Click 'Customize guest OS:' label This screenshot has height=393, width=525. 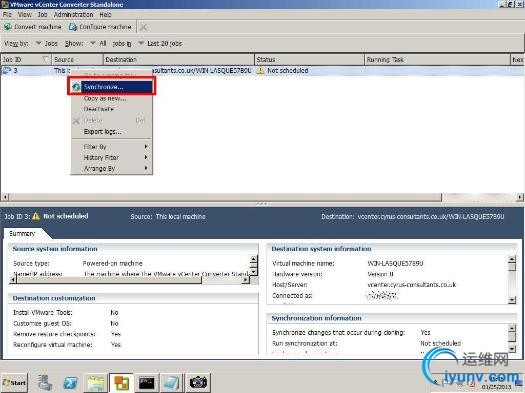pos(42,323)
